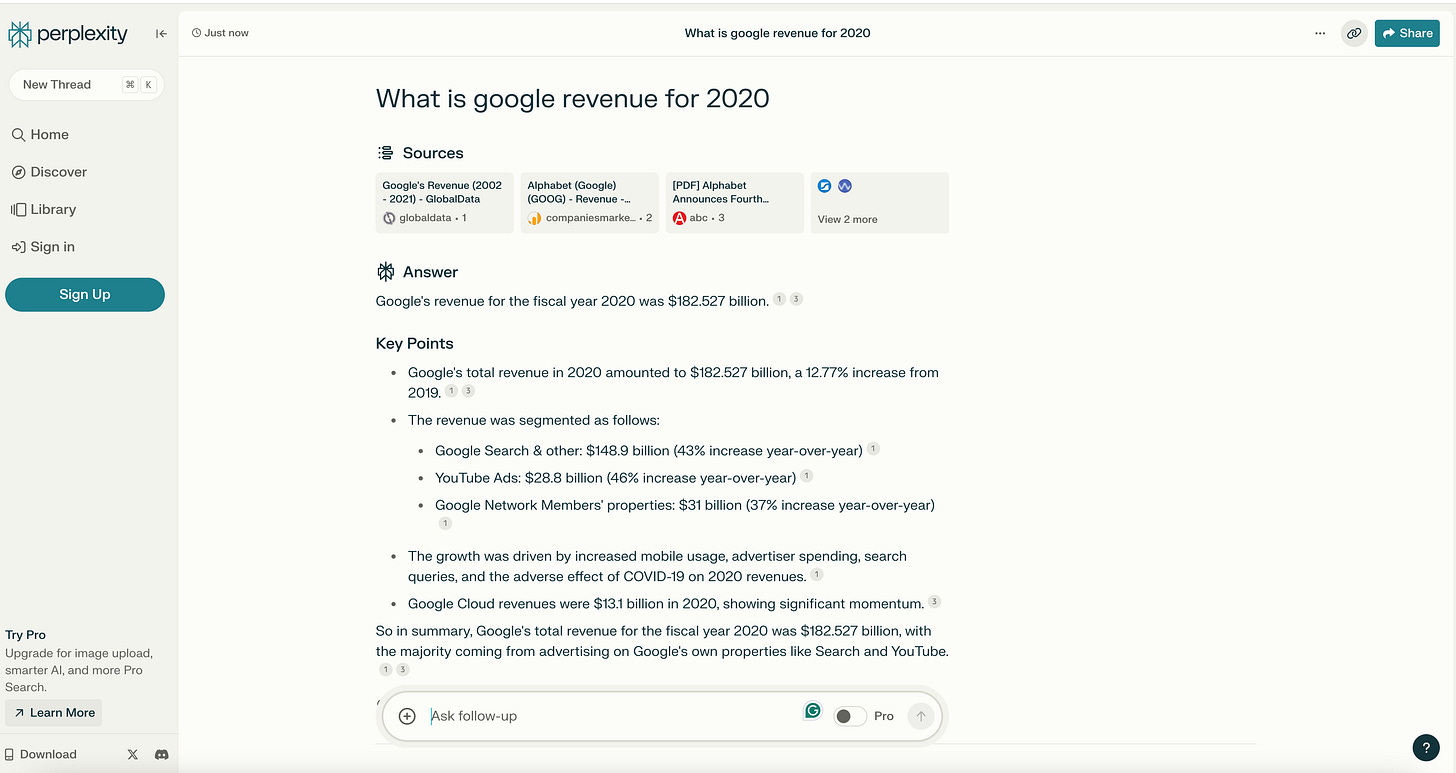Click the Perplexity logo in the sidebar
Screen dimensions: 1456x773
coord(67,33)
